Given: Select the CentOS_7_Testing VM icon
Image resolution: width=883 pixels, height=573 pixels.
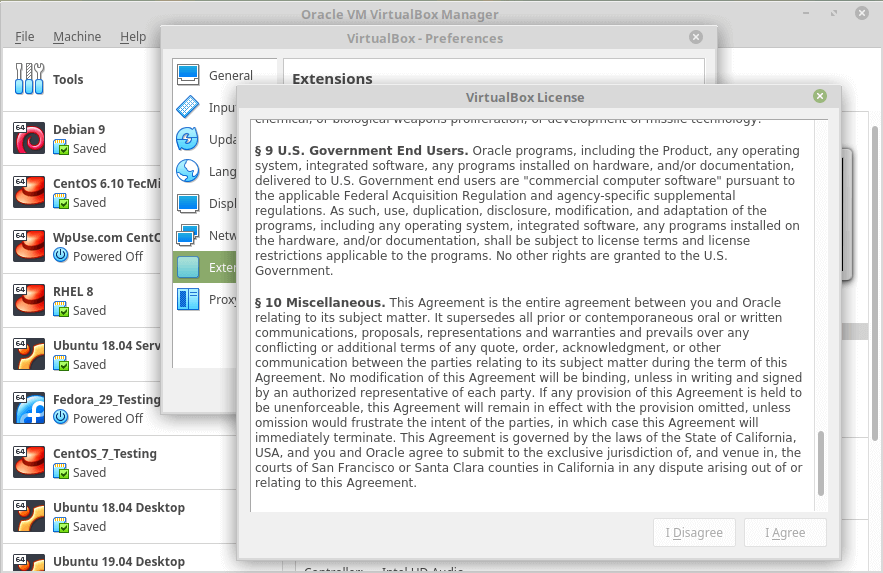Looking at the screenshot, I should click(29, 462).
